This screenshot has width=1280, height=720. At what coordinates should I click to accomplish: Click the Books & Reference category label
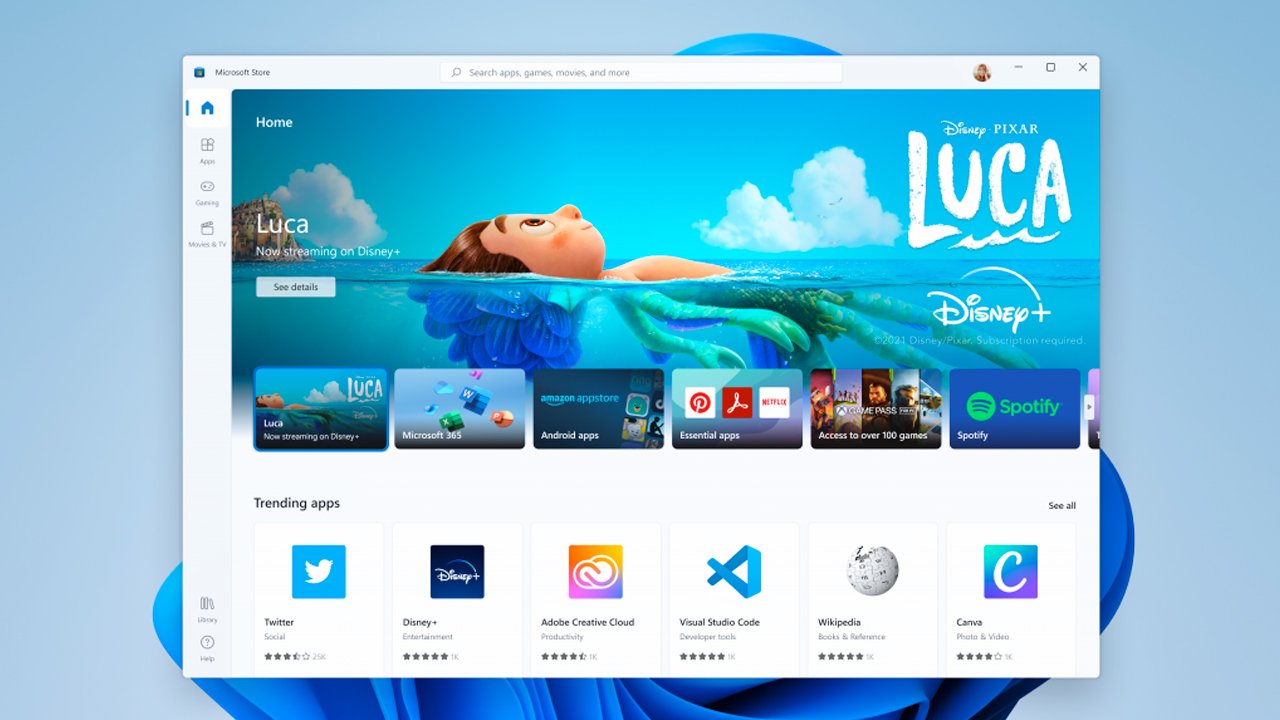(853, 637)
